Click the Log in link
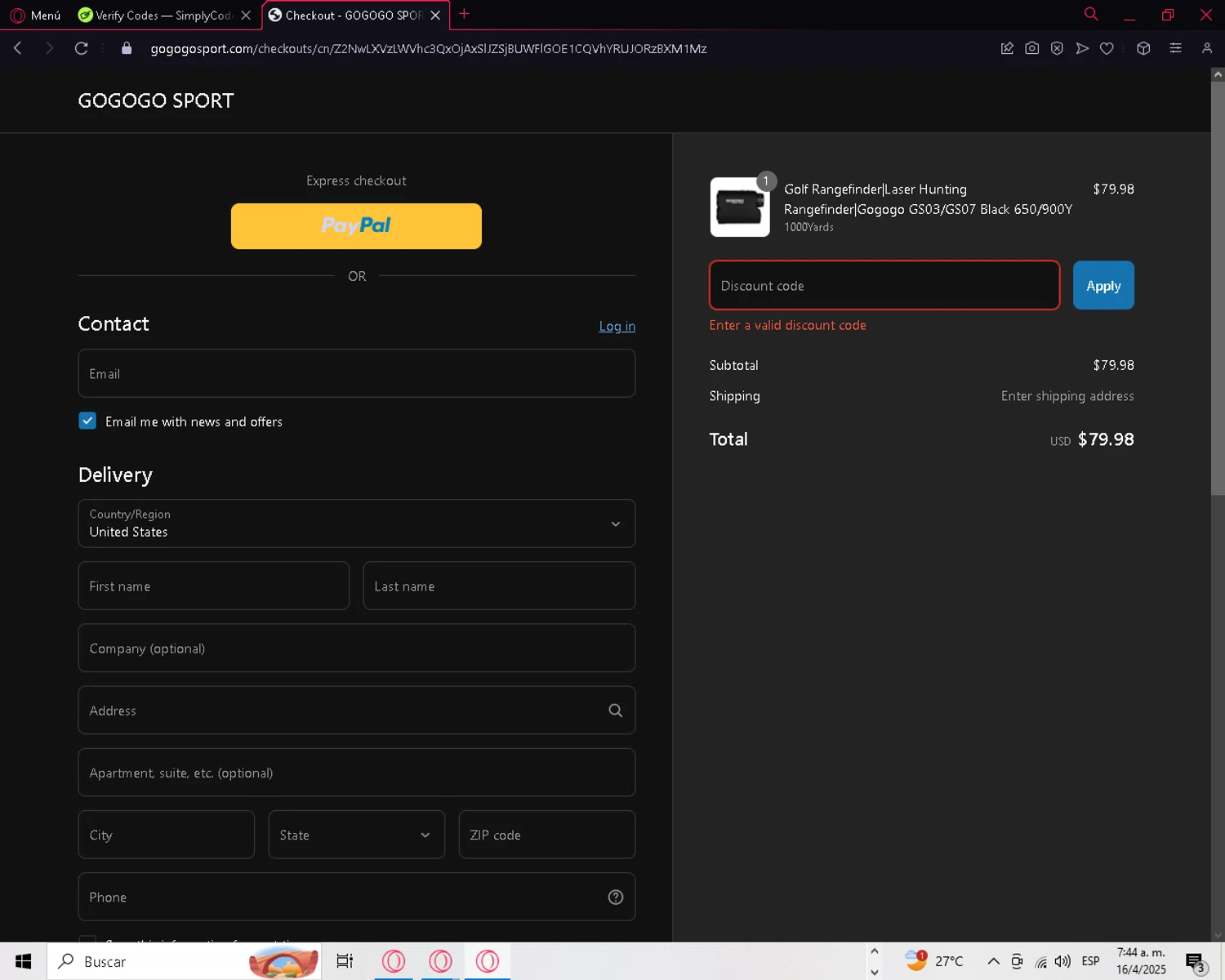Image resolution: width=1225 pixels, height=980 pixels. [617, 326]
